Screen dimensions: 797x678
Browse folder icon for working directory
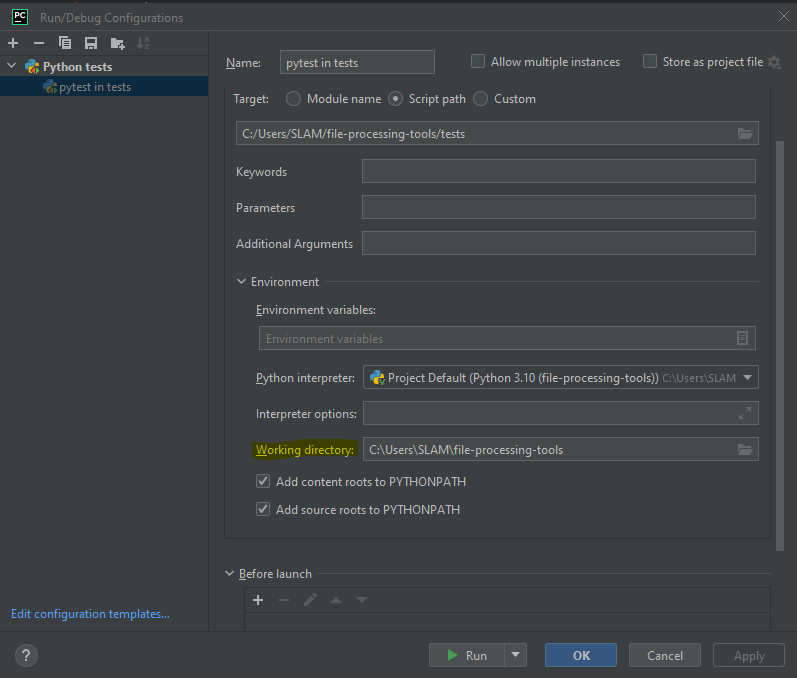coord(745,449)
